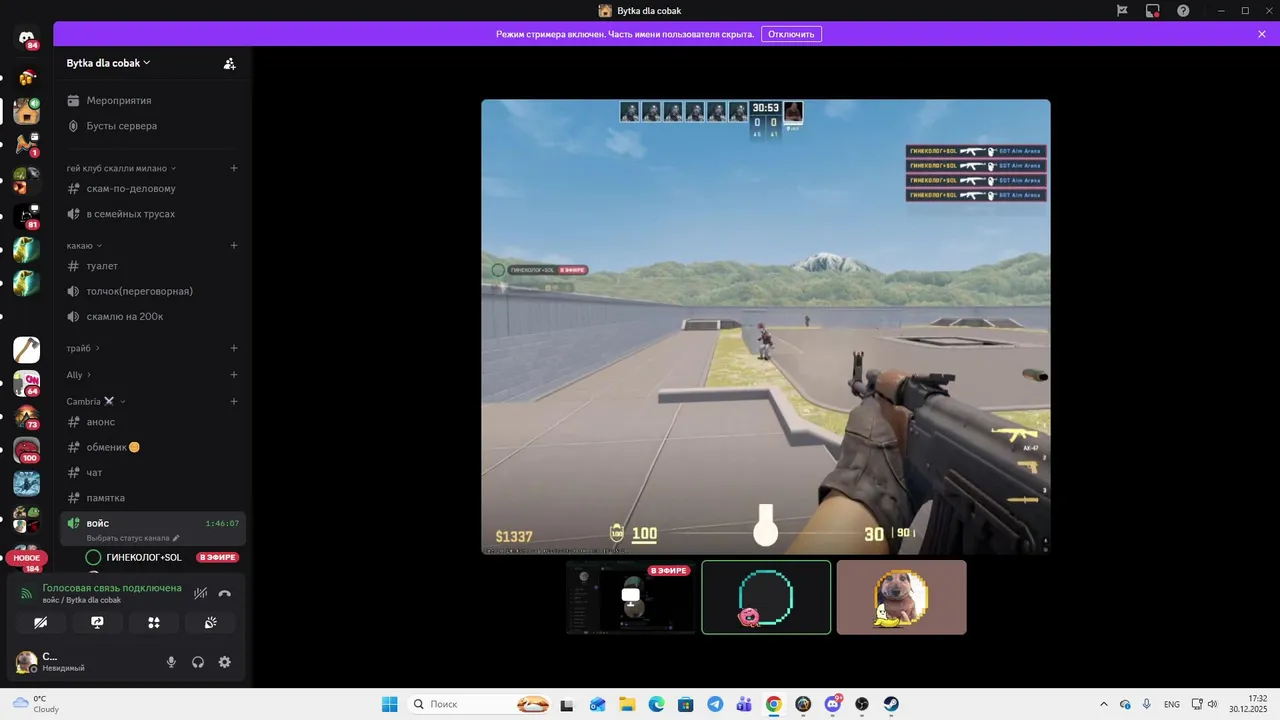Viewport: 1280px width, 720px height.
Task: Open the чат text channel
Action: click(152, 472)
